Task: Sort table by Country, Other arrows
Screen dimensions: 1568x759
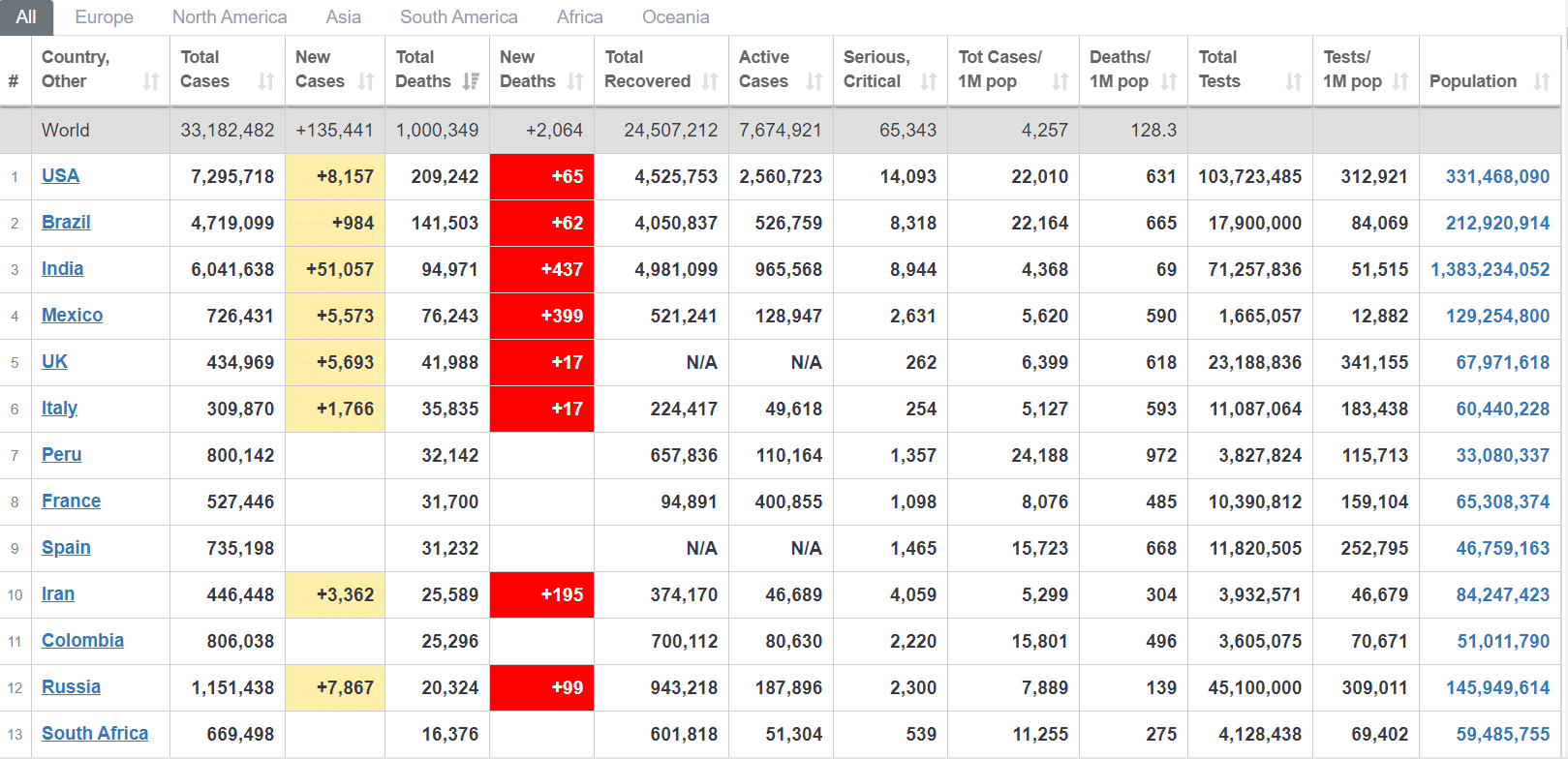Action: click(x=151, y=82)
